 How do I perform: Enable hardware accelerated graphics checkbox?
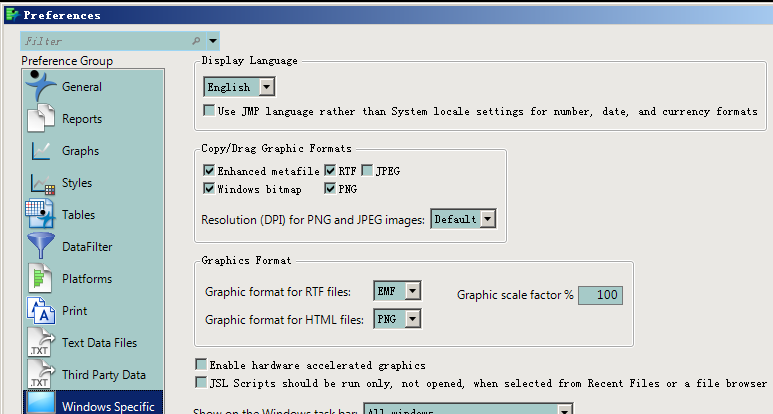(x=202, y=365)
